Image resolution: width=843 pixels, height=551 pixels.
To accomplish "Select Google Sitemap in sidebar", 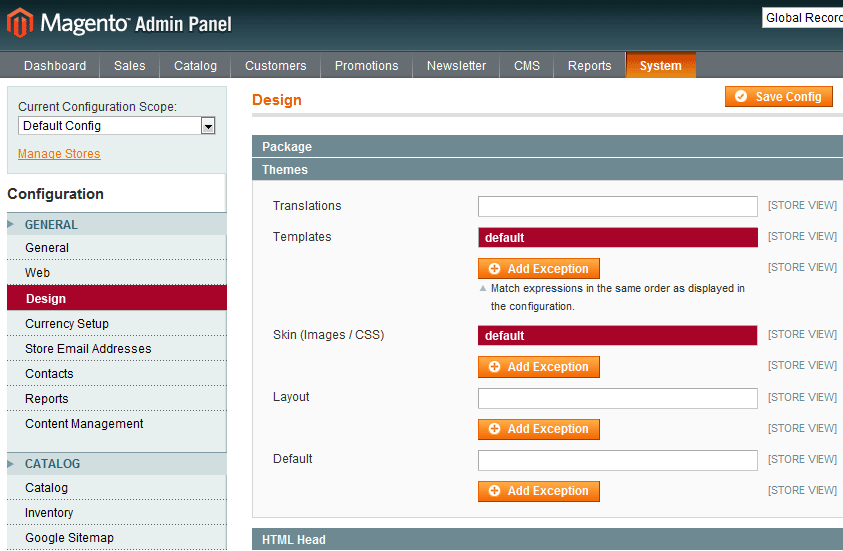I will coord(117,538).
